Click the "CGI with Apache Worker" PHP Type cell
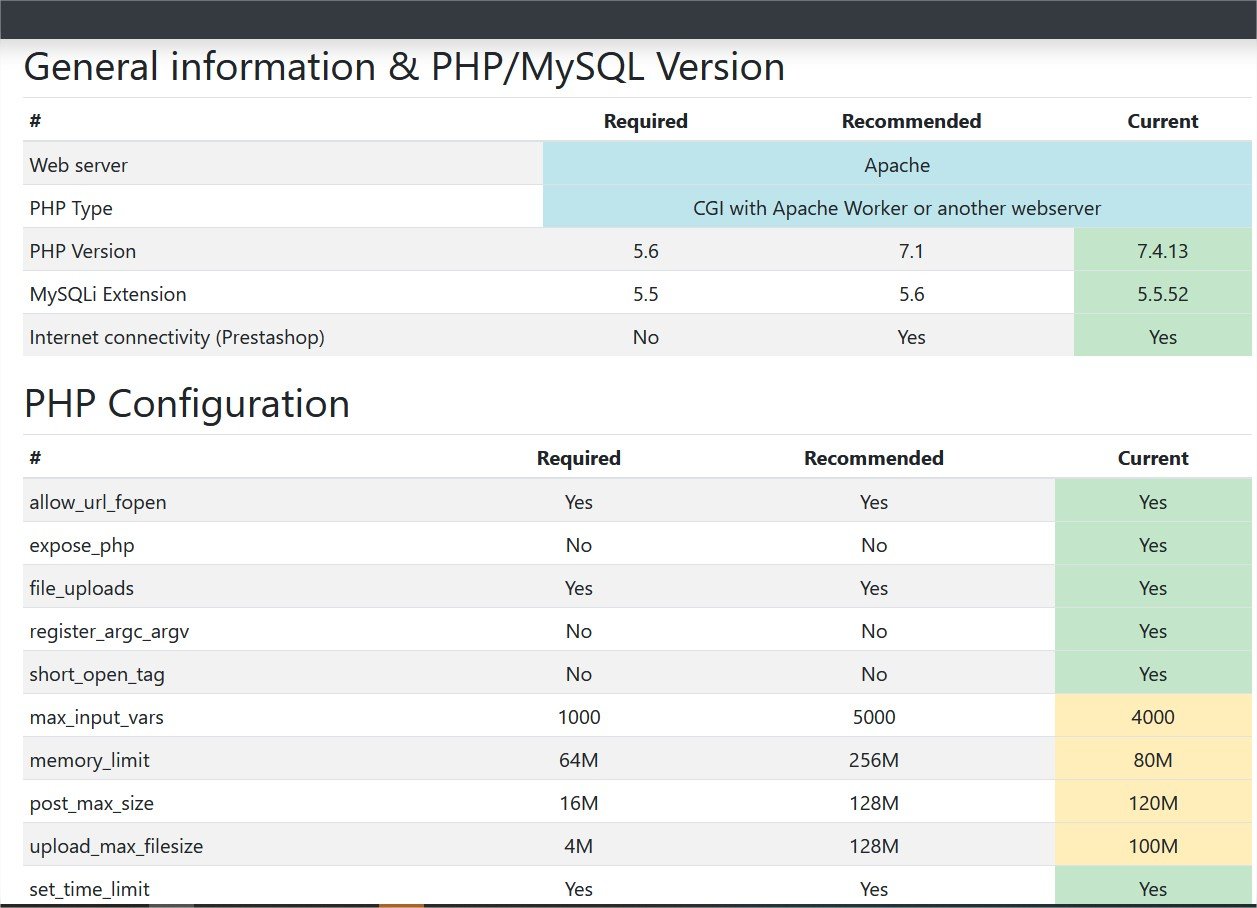The height and width of the screenshot is (908, 1257). click(x=897, y=208)
